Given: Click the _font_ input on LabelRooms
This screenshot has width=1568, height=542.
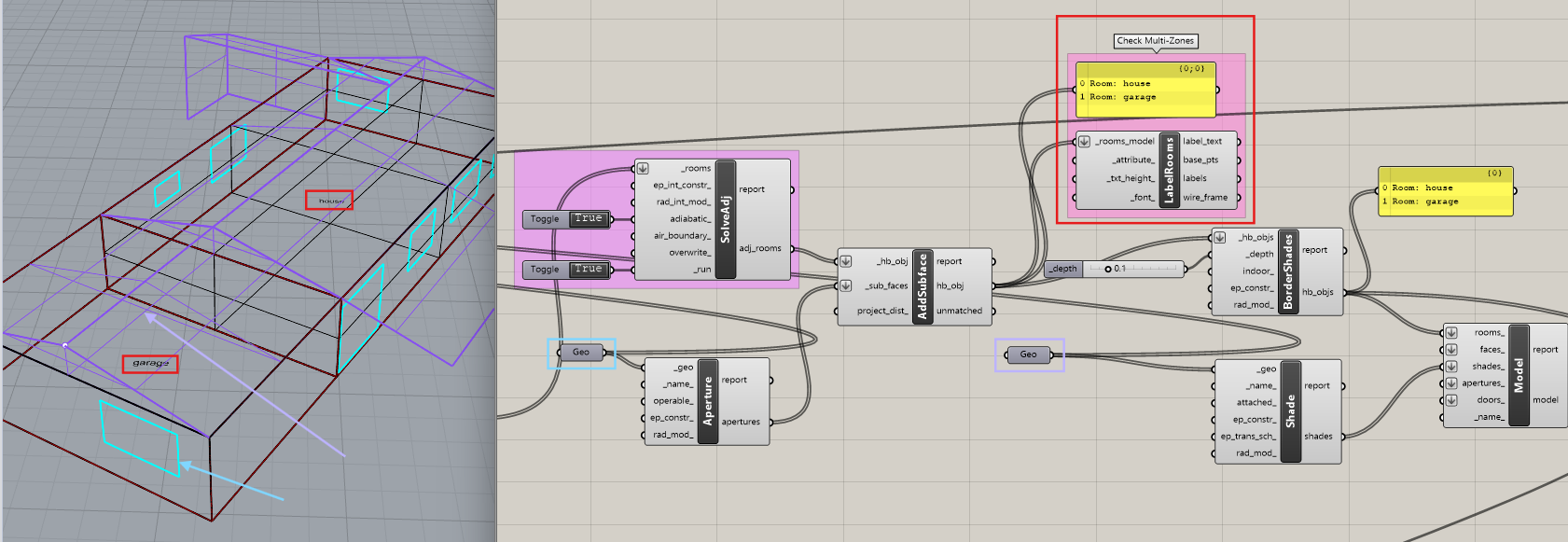Looking at the screenshot, I should click(x=1144, y=197).
